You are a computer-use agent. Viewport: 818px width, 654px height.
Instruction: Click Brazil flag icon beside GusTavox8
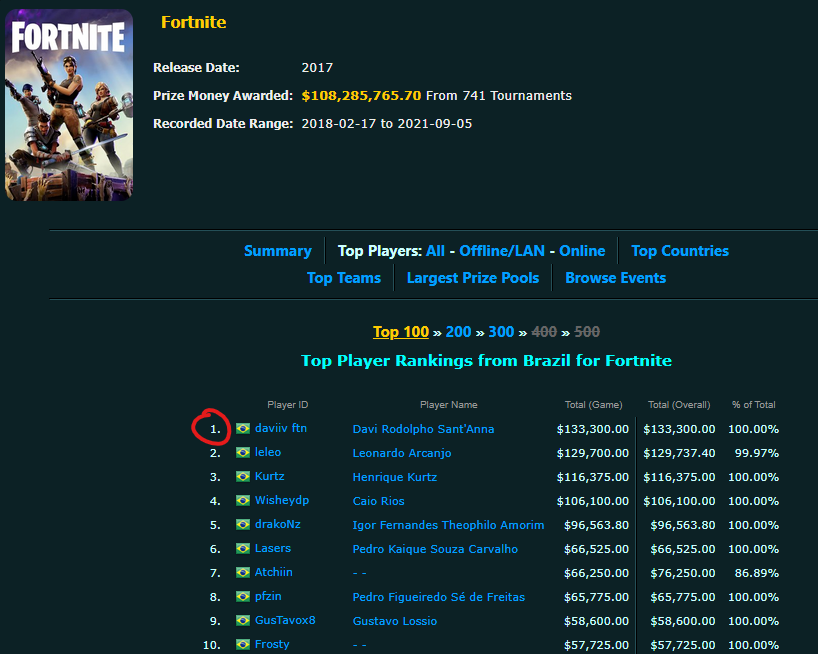point(243,620)
